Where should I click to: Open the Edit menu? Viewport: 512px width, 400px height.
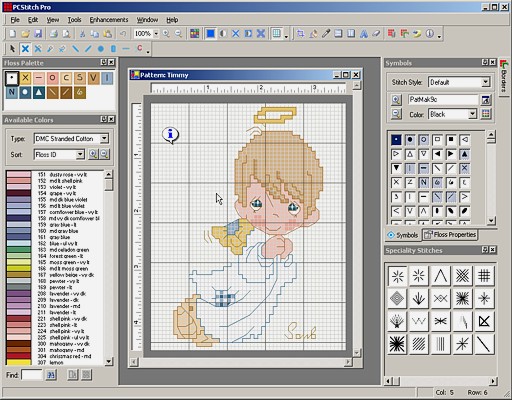(33, 20)
